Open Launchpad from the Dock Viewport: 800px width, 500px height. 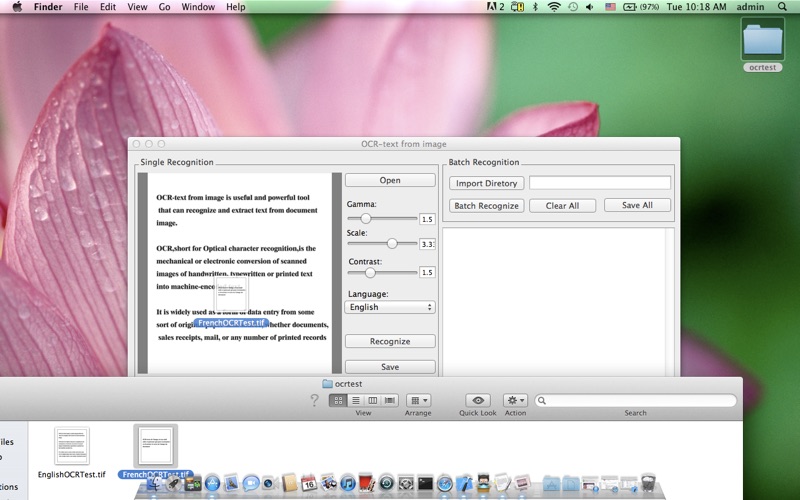point(174,483)
